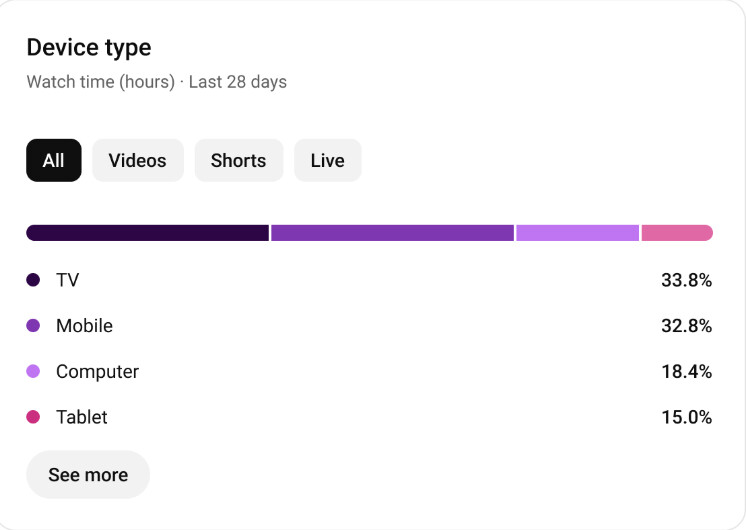Select the All filter chip

tap(54, 161)
